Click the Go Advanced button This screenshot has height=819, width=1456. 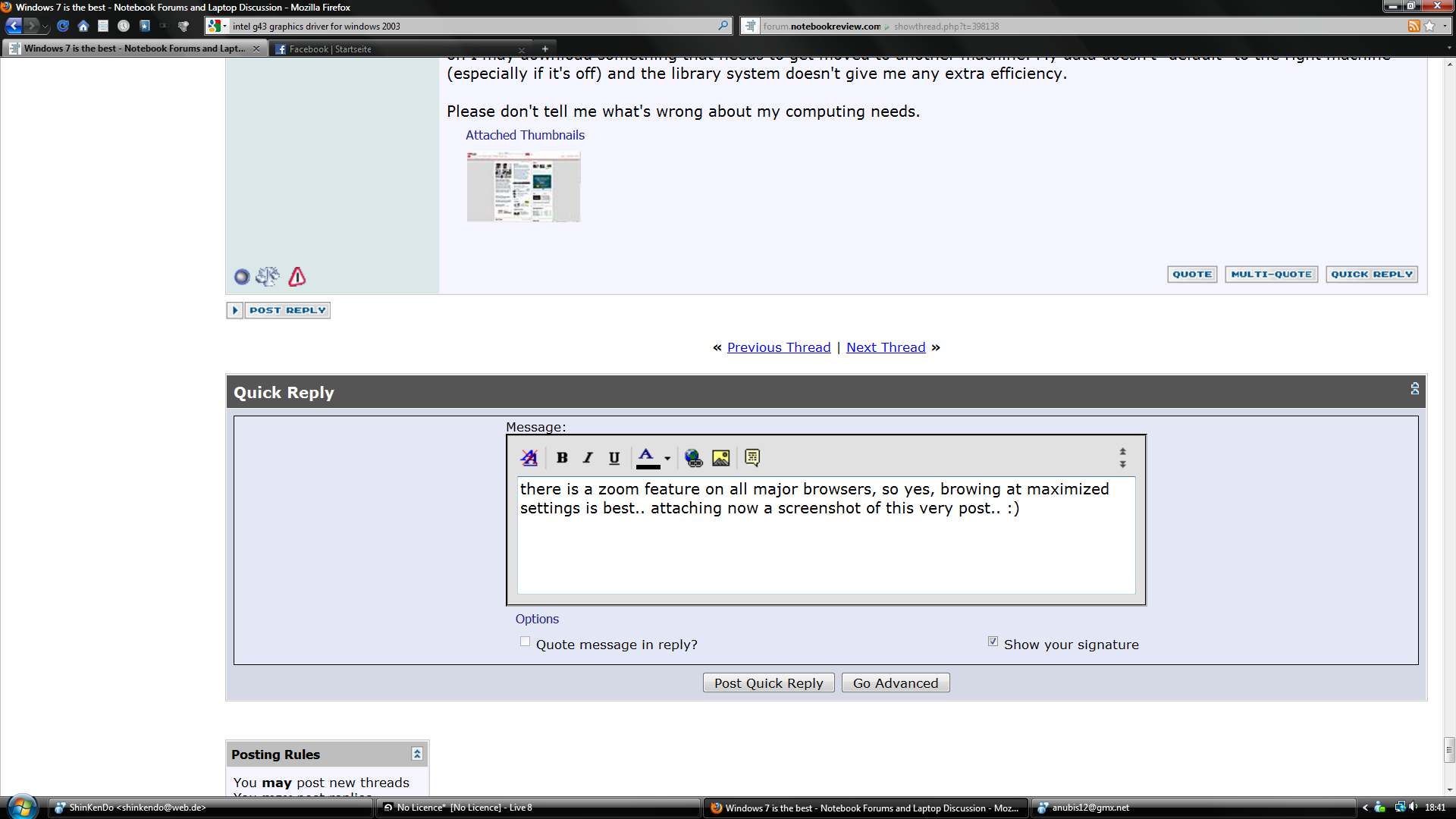896,683
